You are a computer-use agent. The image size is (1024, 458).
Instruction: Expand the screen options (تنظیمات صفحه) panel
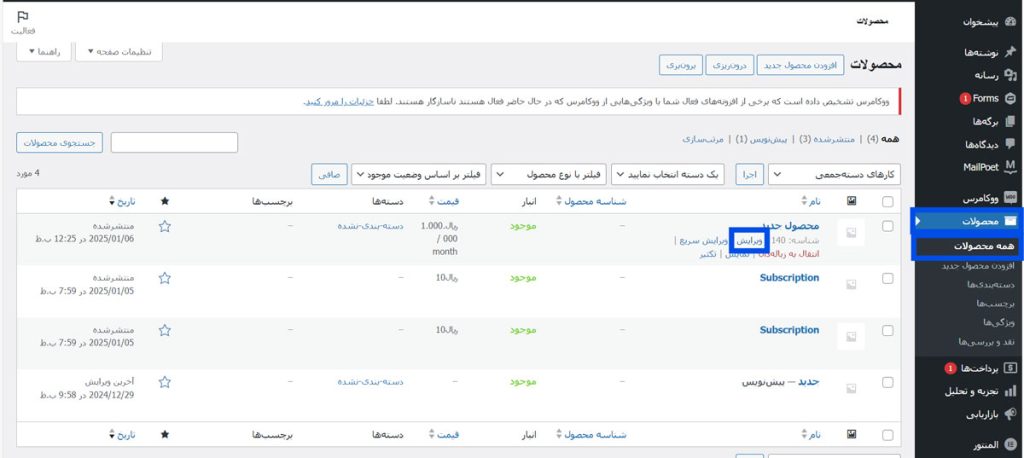point(118,52)
